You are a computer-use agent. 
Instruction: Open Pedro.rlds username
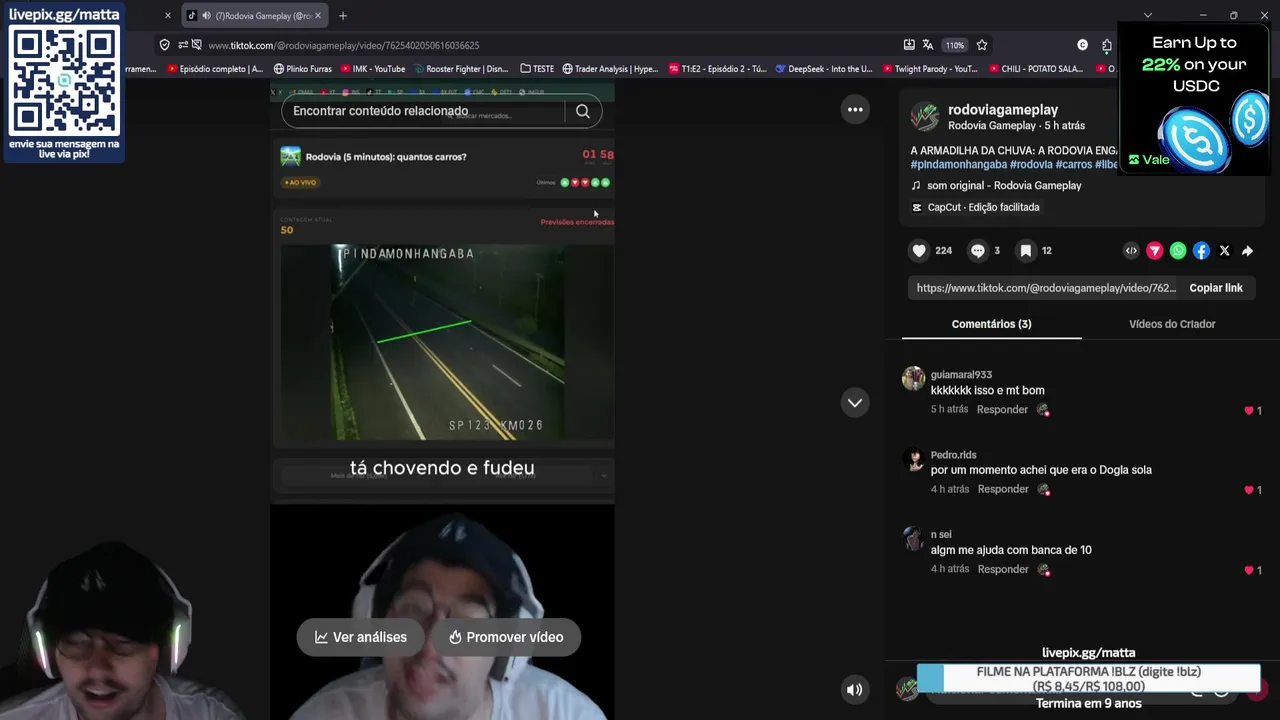(953, 455)
